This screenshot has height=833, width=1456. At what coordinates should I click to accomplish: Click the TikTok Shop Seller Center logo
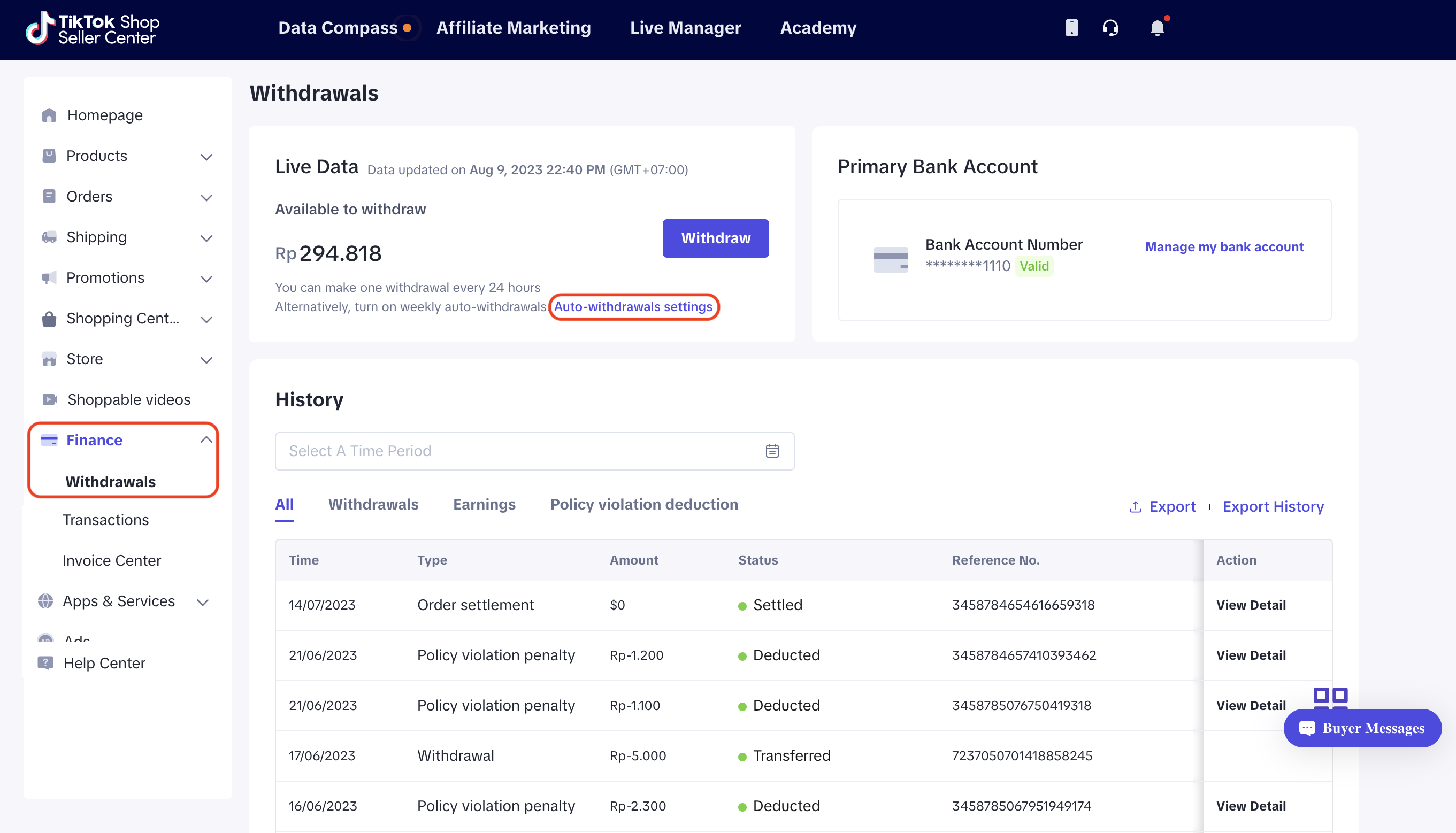click(x=93, y=27)
